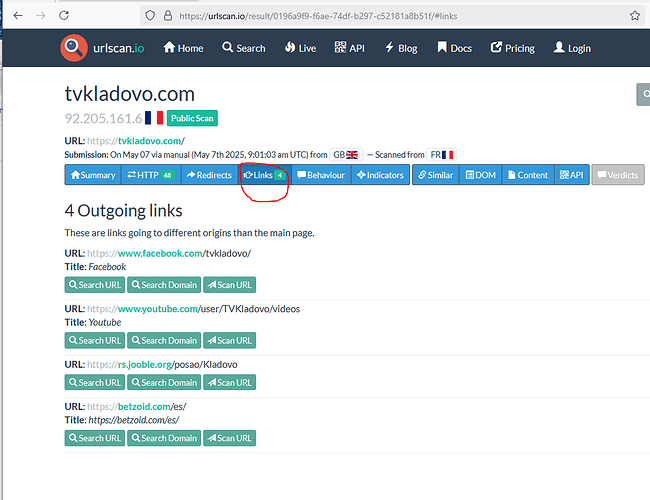
Task: Click the greyed Verdicts button
Action: coord(618,175)
